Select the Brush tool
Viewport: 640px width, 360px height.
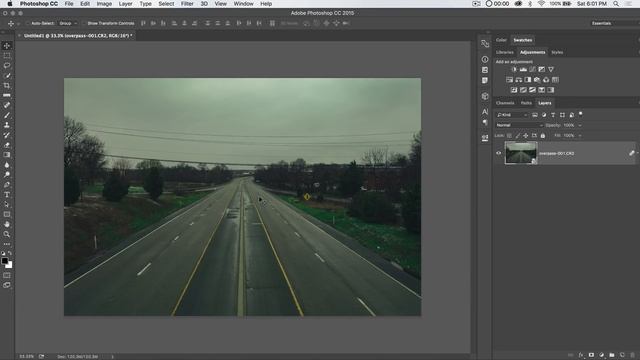click(7, 115)
